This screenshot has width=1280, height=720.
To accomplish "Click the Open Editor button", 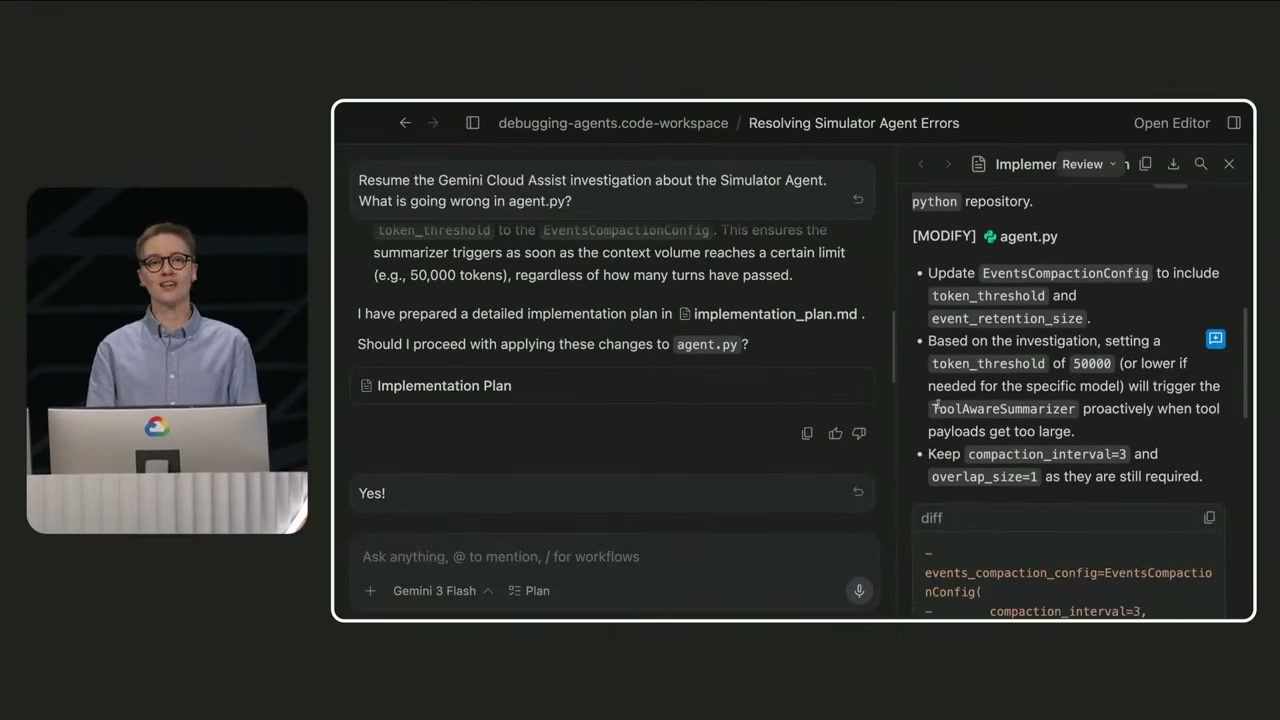I will click(1171, 122).
